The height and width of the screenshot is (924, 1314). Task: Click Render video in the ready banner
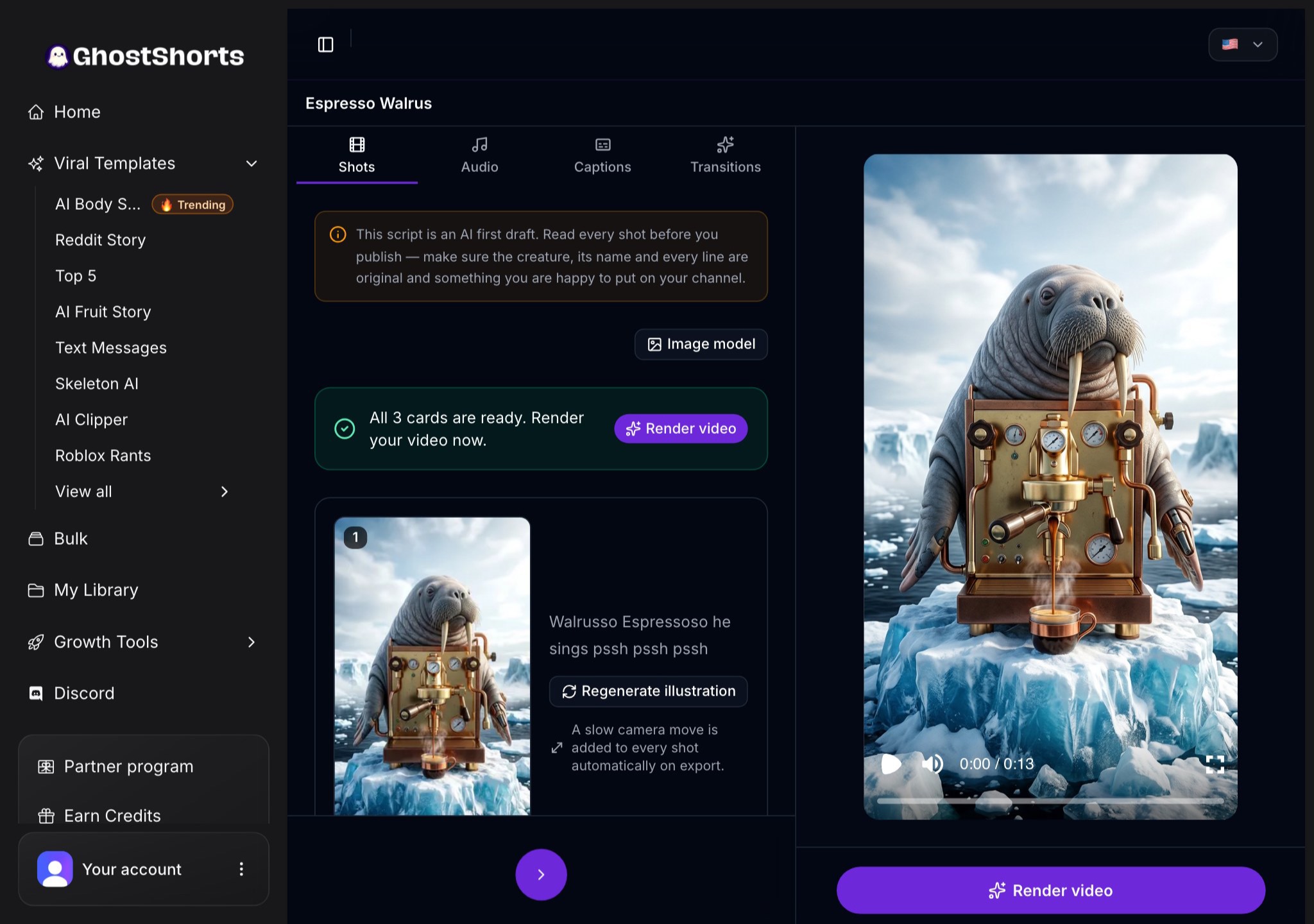[x=681, y=429]
